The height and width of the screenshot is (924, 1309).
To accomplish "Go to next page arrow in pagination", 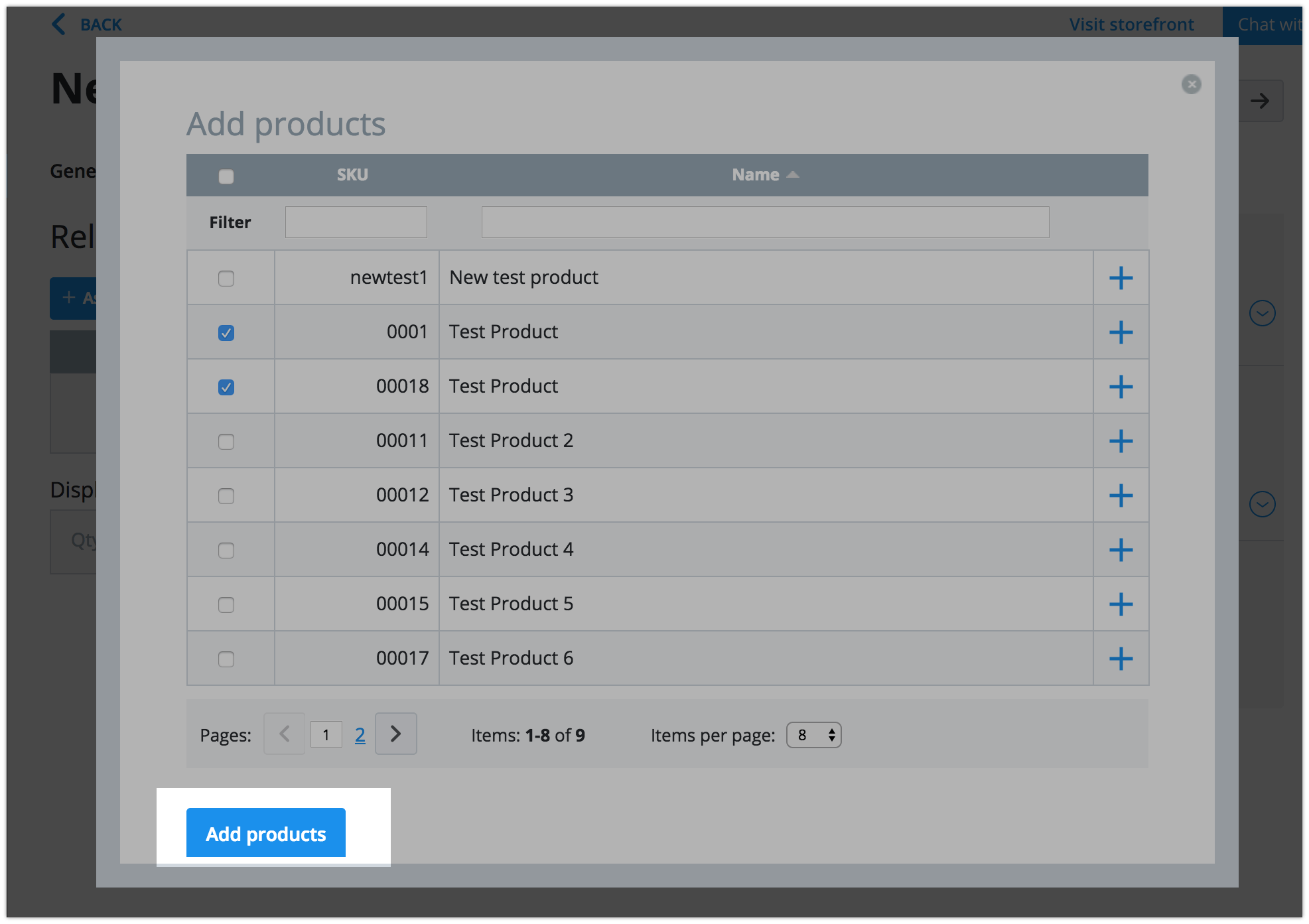I will tap(395, 734).
